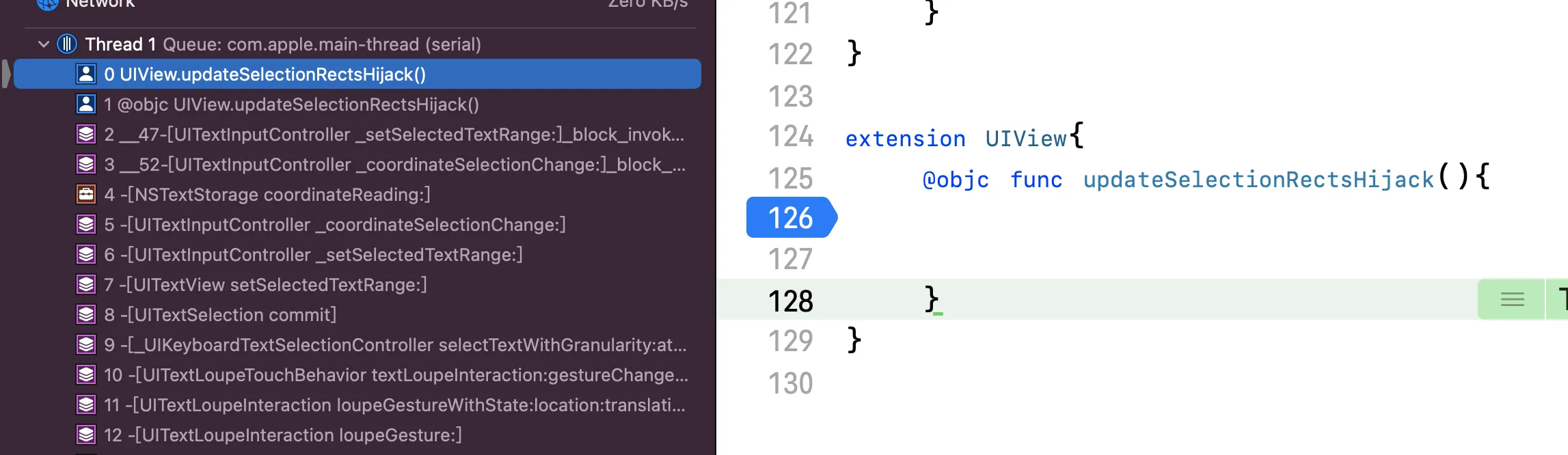Click the debug menu icon on line 128

click(x=1512, y=299)
